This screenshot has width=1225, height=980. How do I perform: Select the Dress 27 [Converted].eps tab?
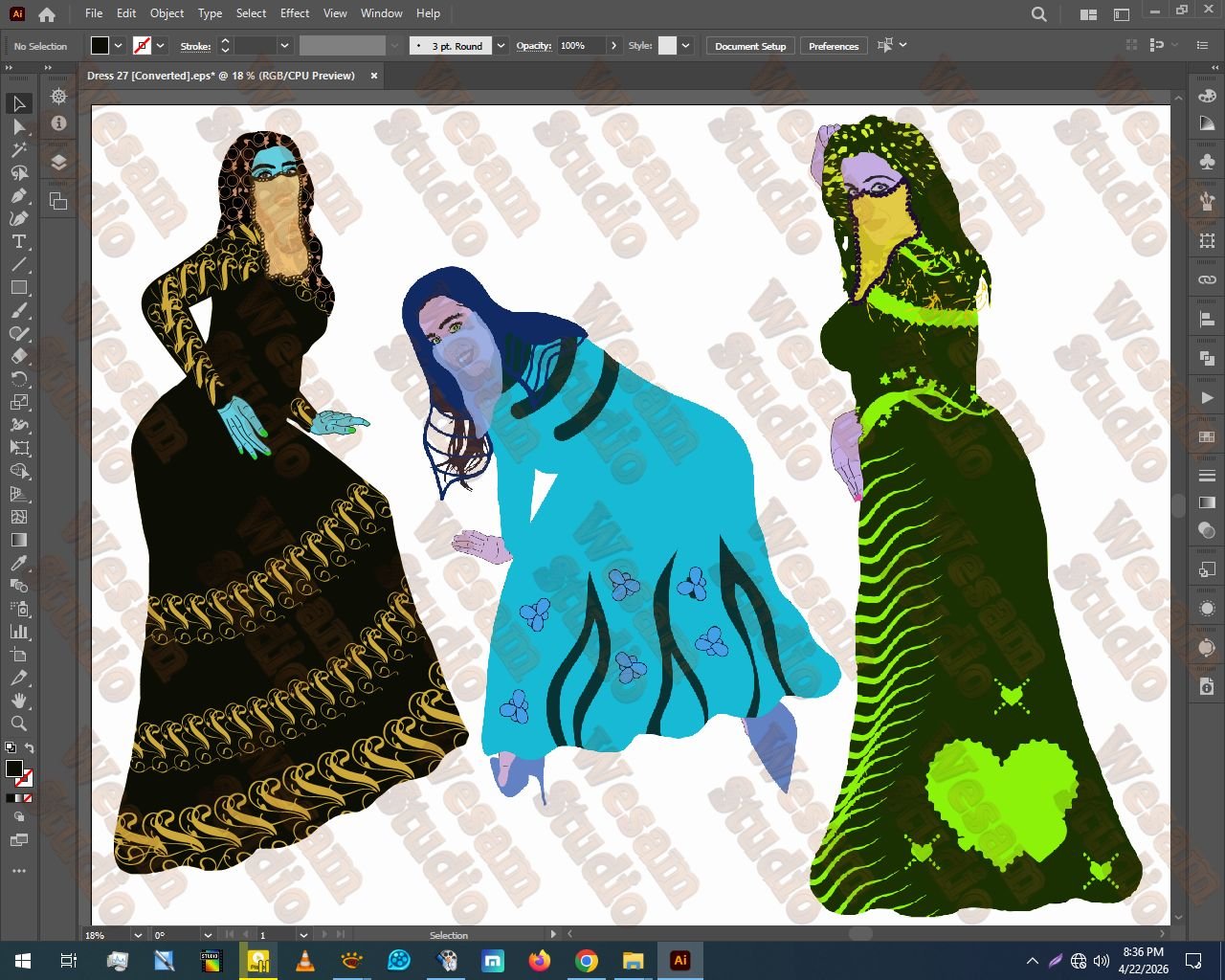pos(221,76)
